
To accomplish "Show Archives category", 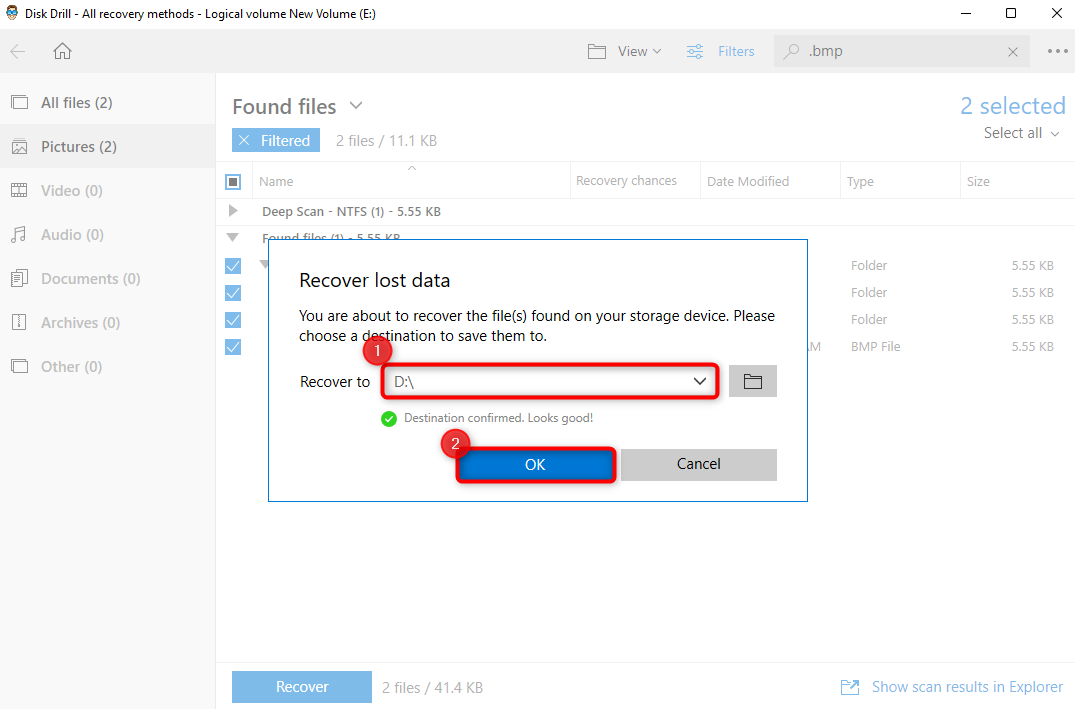I will click(108, 322).
